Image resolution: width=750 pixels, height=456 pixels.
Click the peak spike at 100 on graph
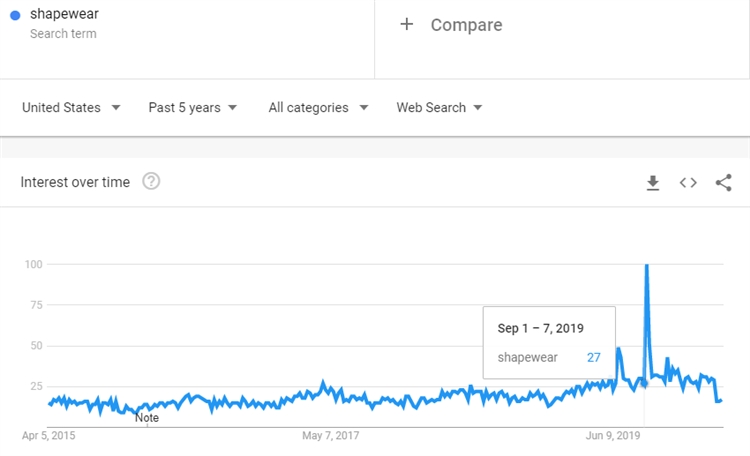pos(647,266)
